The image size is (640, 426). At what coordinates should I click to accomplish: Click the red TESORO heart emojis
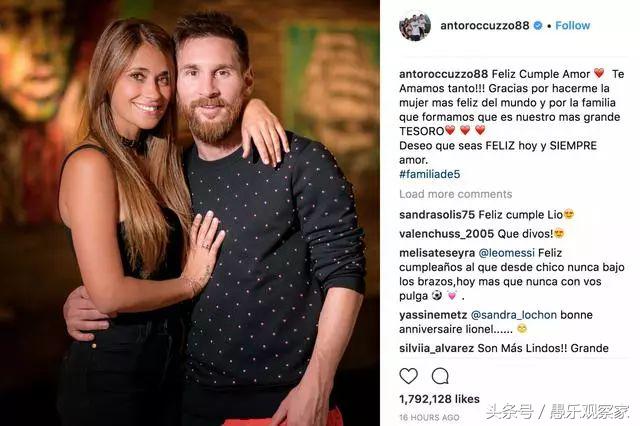[x=465, y=131]
